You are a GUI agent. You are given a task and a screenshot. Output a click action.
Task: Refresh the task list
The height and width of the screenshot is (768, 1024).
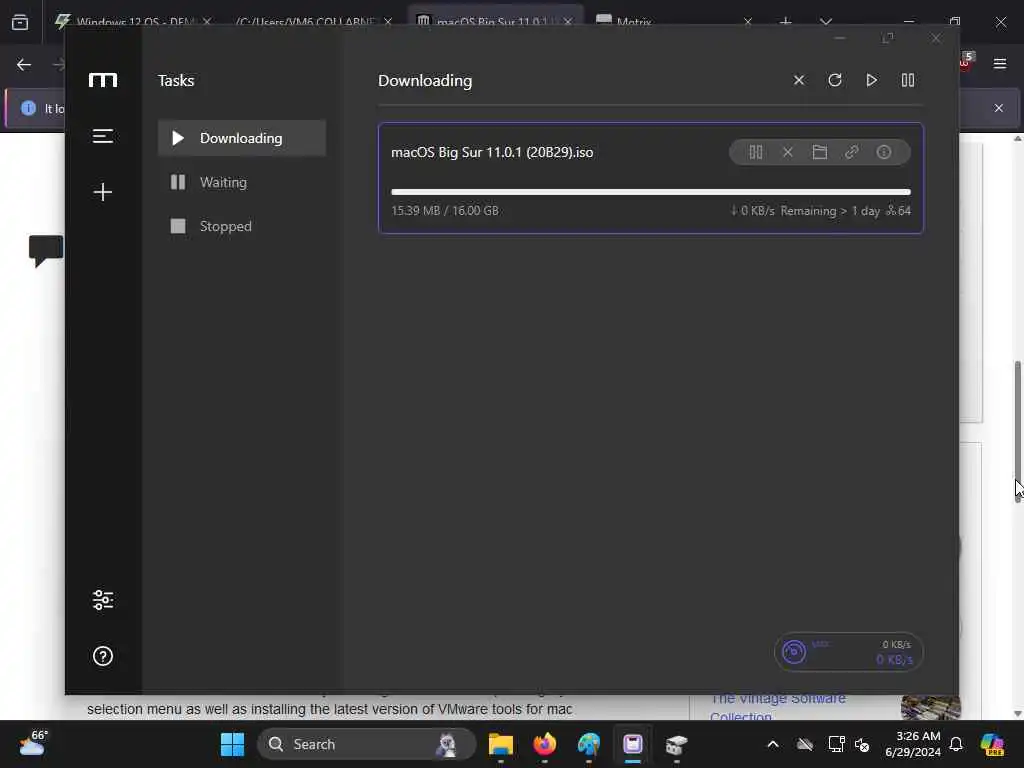[835, 80]
